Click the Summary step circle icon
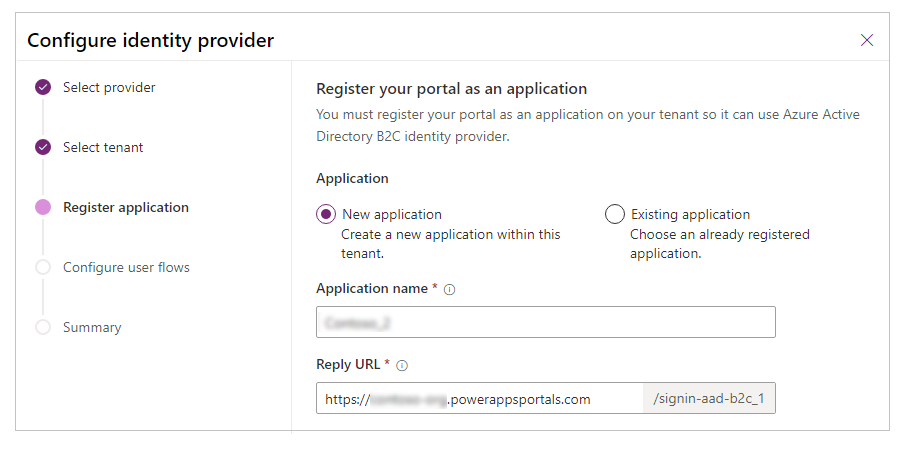 click(42, 328)
